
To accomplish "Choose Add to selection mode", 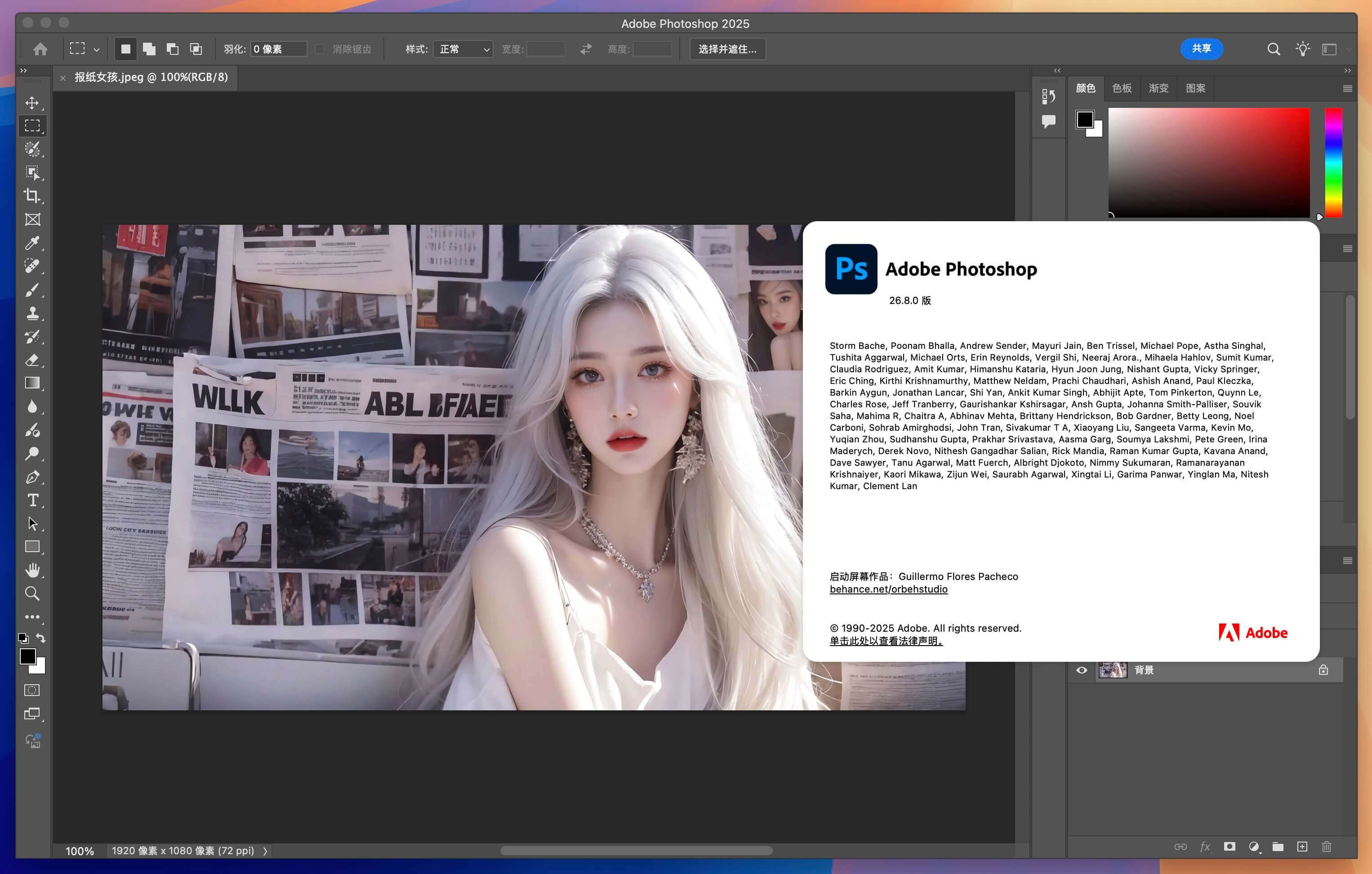I will 149,49.
